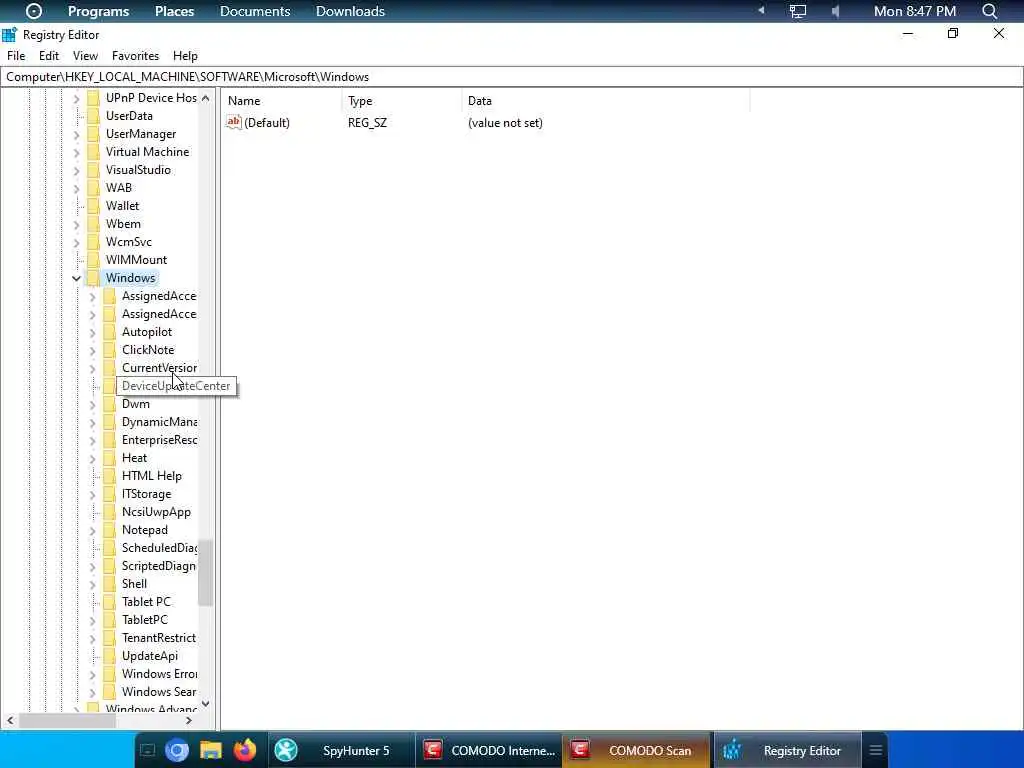Click the show desktop taskbar icon
Image resolution: width=1024 pixels, height=768 pixels.
(148, 751)
